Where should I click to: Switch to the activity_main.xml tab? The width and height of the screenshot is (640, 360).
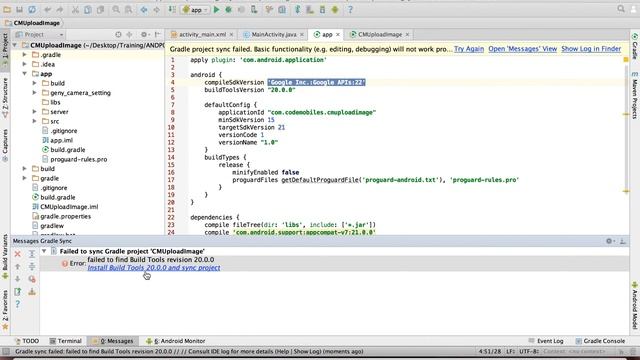click(202, 35)
